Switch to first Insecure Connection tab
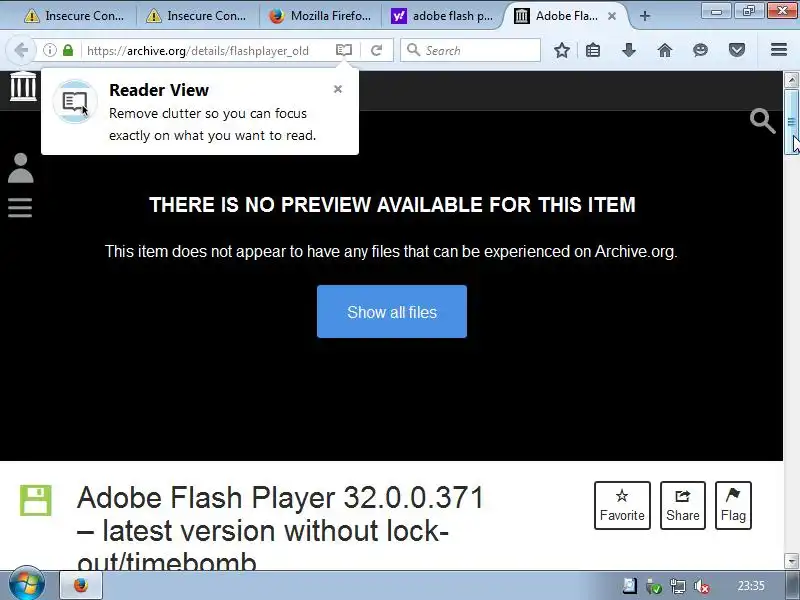The height and width of the screenshot is (600, 800). tap(74, 16)
